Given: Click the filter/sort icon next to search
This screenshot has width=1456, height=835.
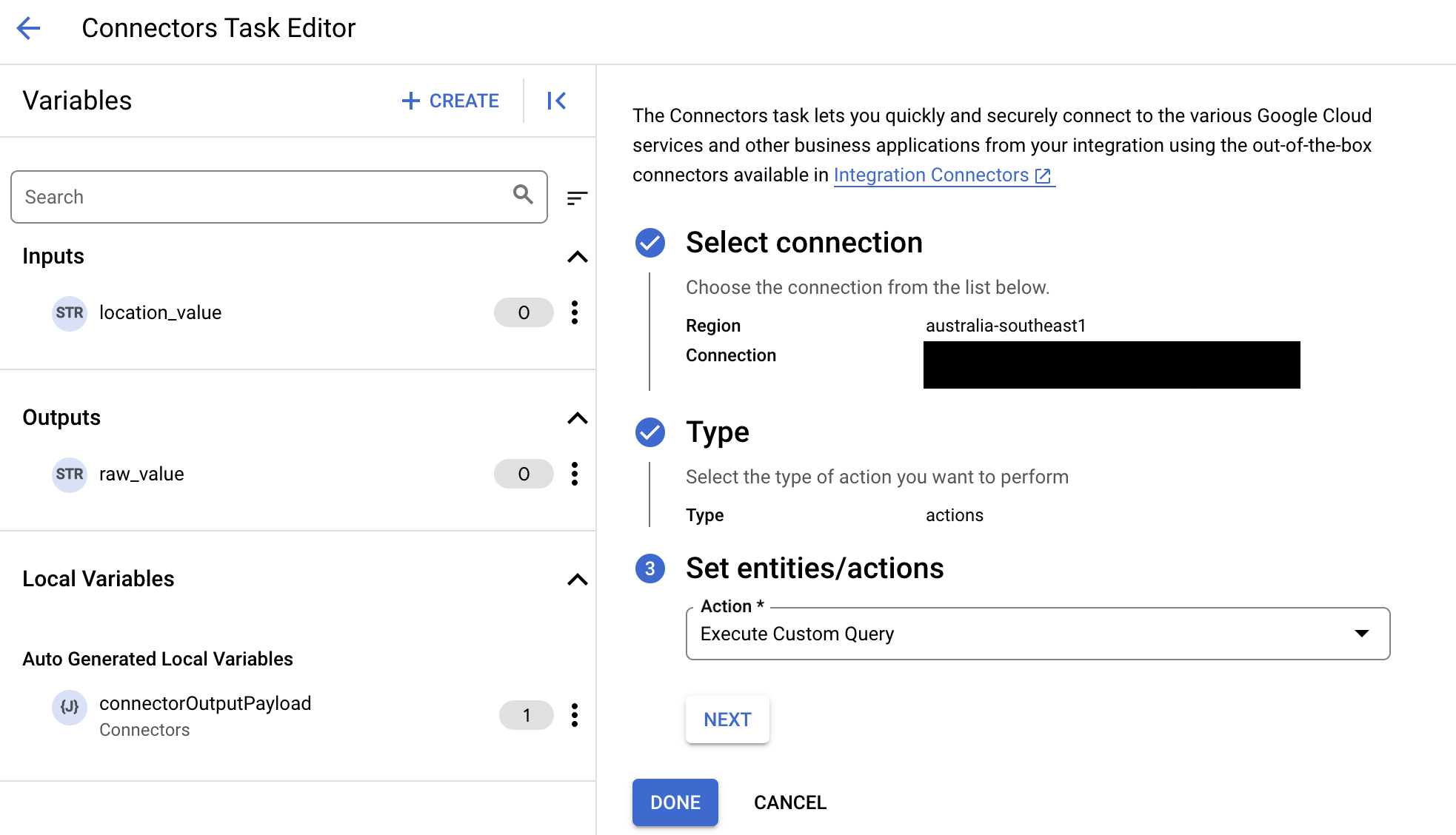Looking at the screenshot, I should pyautogui.click(x=577, y=198).
